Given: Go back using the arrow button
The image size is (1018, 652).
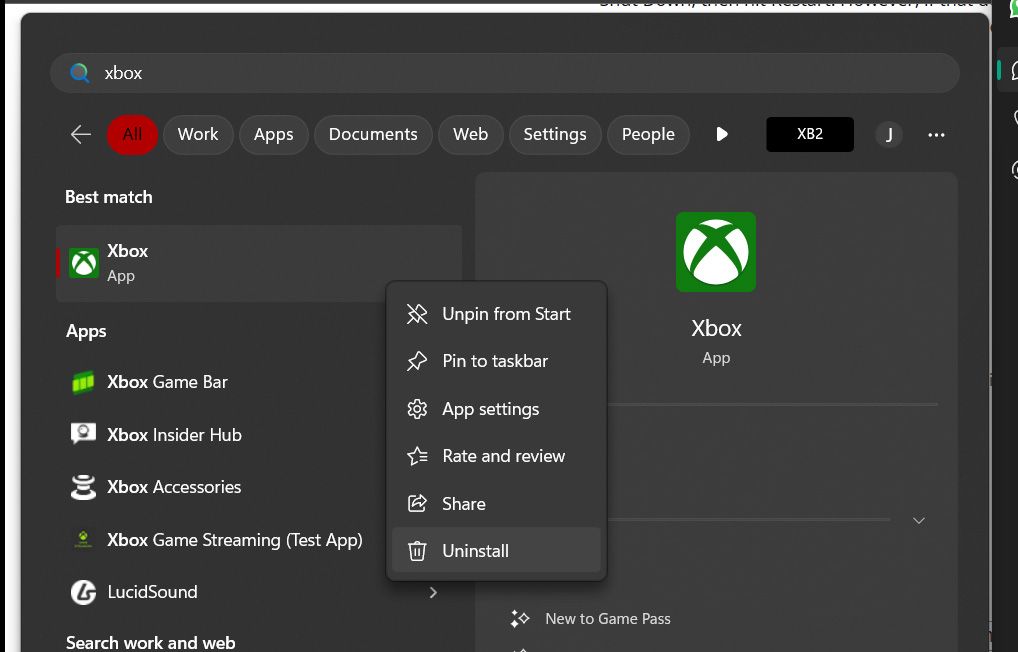Looking at the screenshot, I should (x=80, y=134).
